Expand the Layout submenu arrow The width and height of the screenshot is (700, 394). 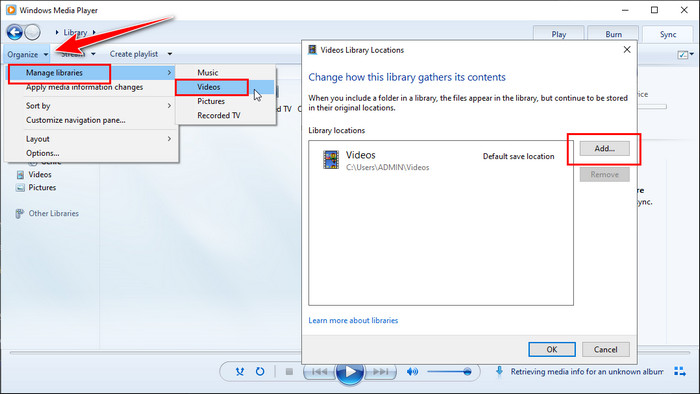[169, 139]
